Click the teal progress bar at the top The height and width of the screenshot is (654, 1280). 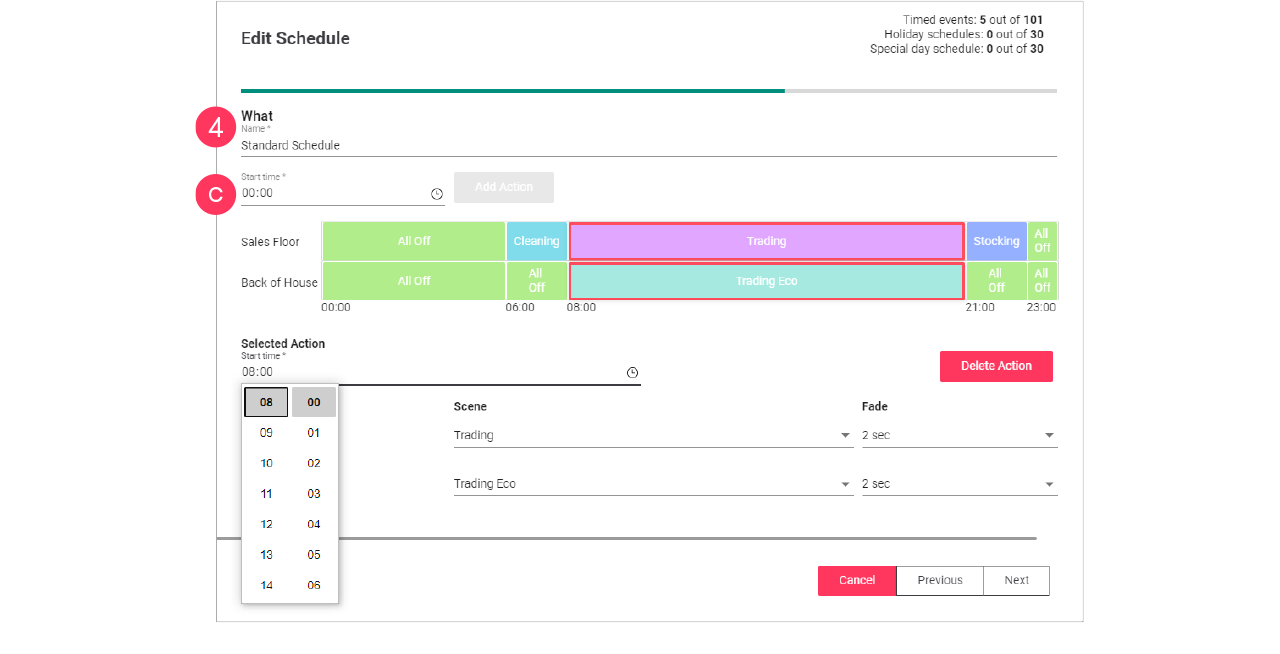tap(512, 90)
